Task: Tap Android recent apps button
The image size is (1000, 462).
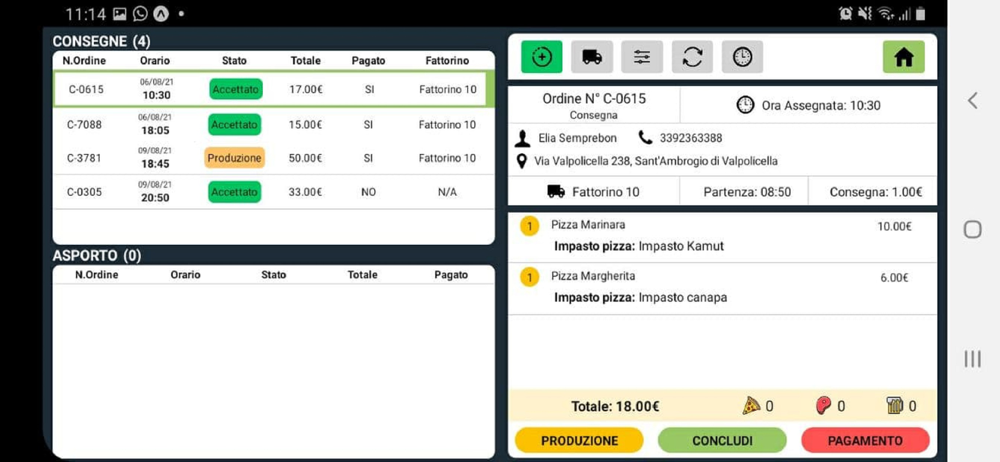Action: pyautogui.click(x=973, y=359)
